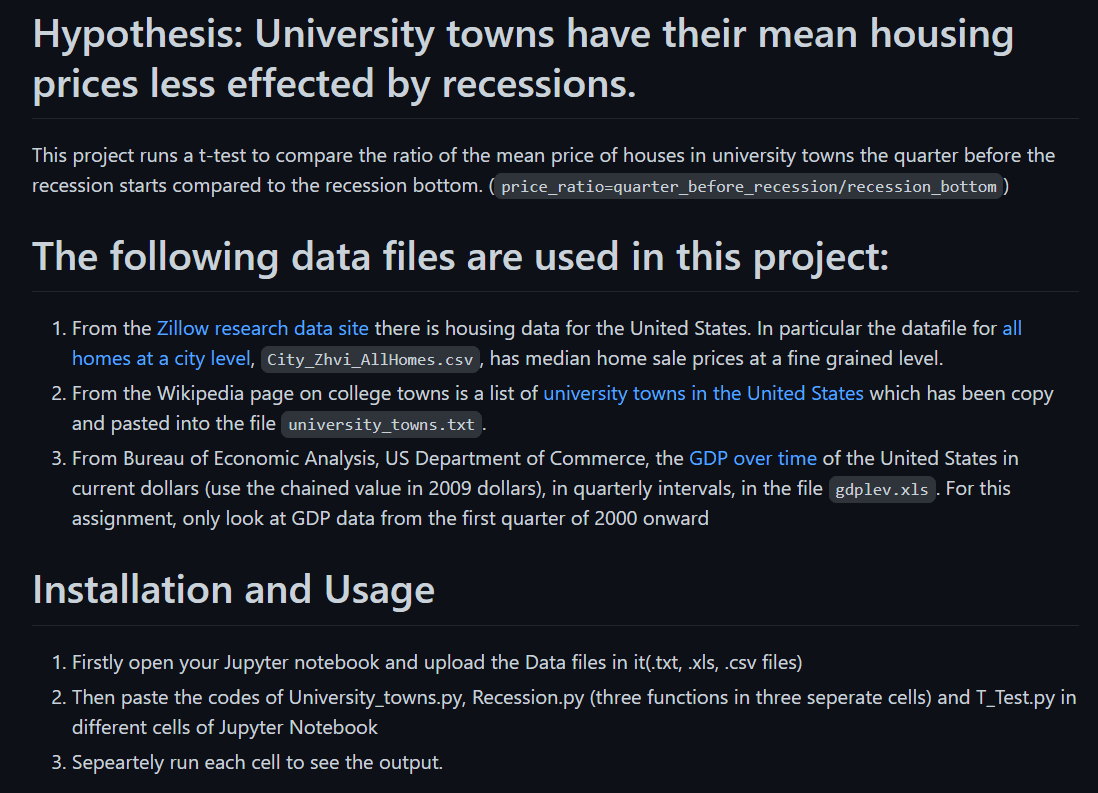The image size is (1098, 793).
Task: Click 'The following data files' heading
Action: click(x=460, y=256)
